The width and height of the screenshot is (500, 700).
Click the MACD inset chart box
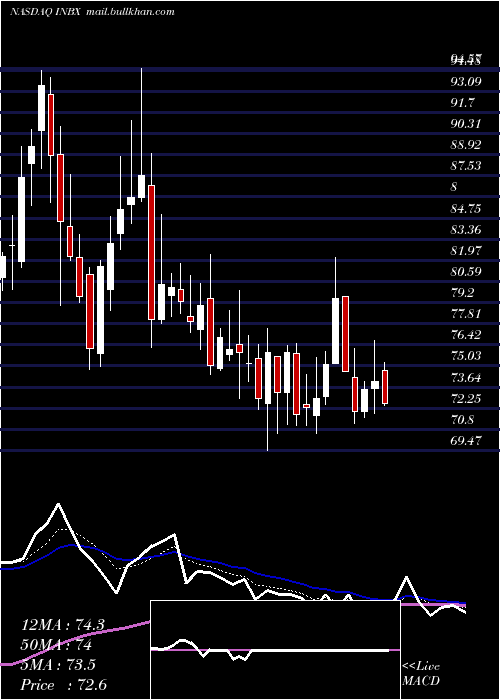click(275, 650)
